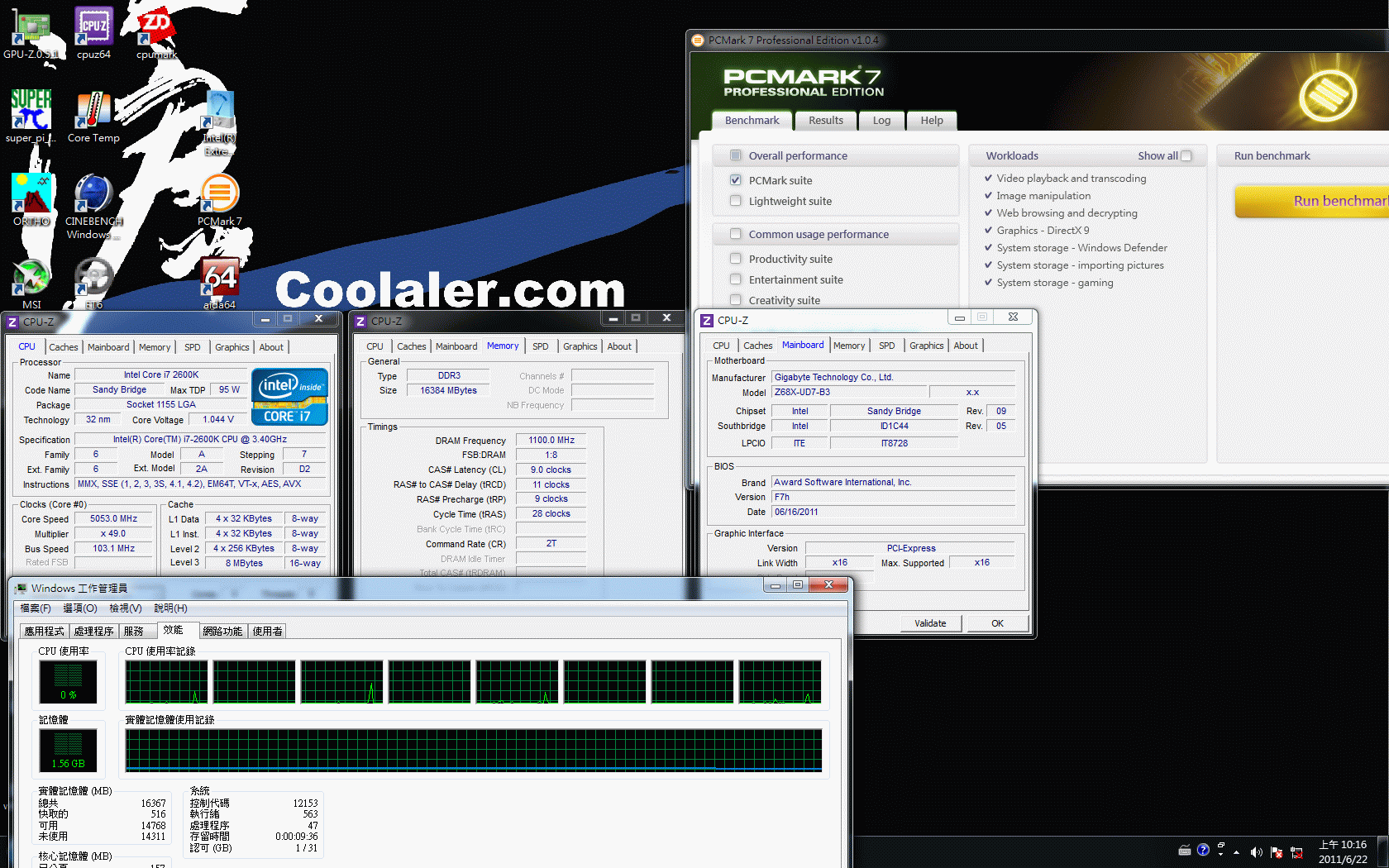
Task: Open the ET6 desktop shortcut
Action: [93, 284]
